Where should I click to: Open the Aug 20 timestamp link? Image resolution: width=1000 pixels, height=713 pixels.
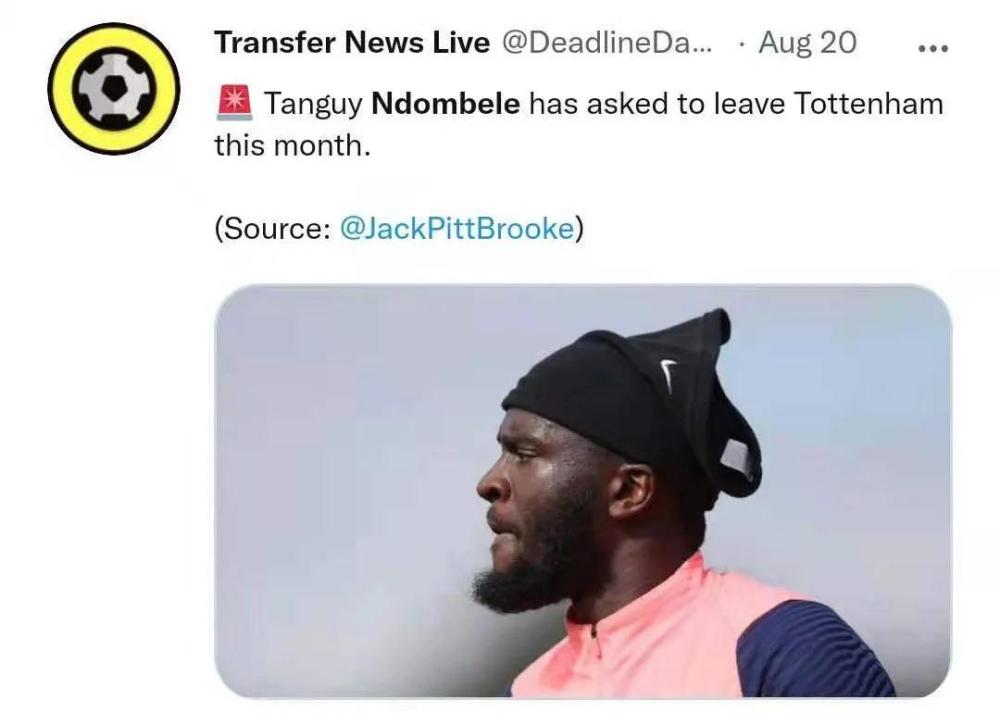[x=807, y=43]
